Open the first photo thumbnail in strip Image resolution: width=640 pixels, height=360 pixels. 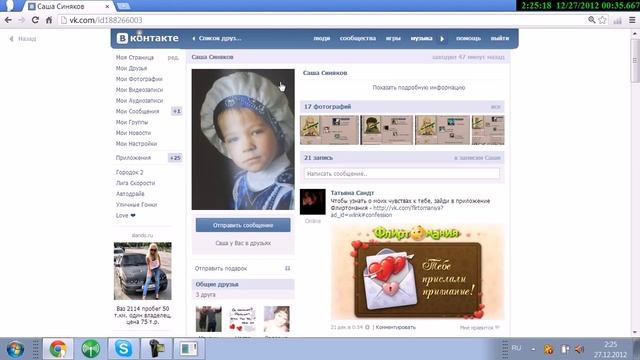tap(329, 130)
